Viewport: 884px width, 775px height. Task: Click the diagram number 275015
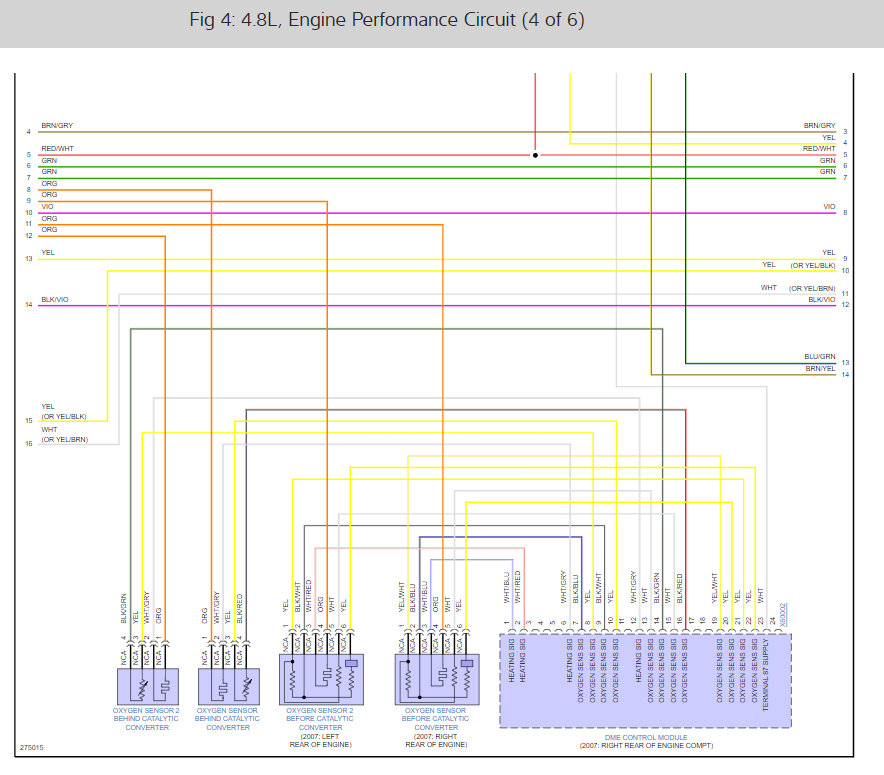[x=32, y=747]
